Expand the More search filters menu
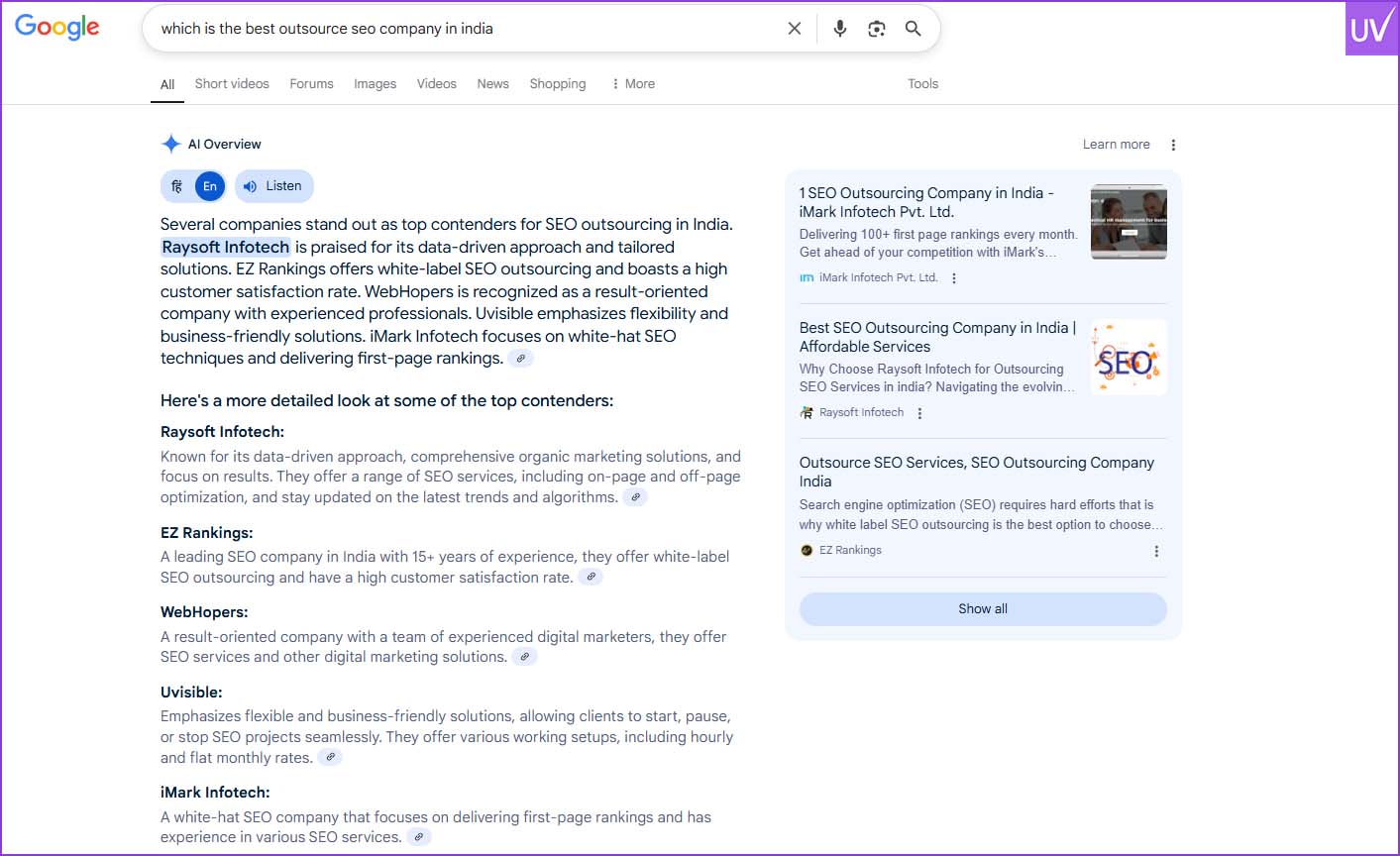The image size is (1400, 856). point(633,84)
